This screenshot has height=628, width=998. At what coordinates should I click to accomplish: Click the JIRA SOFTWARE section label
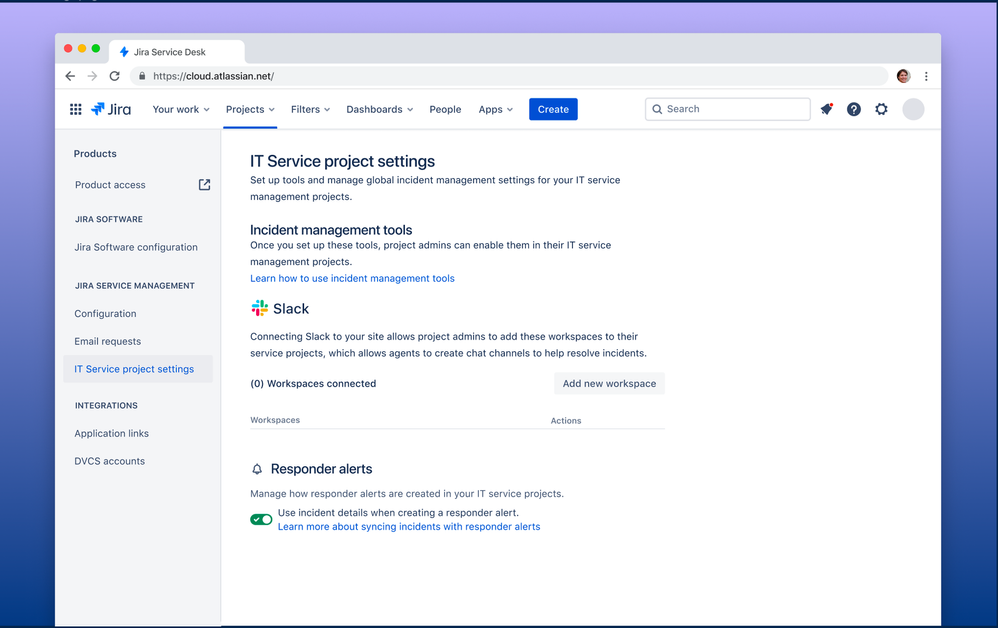(x=109, y=219)
